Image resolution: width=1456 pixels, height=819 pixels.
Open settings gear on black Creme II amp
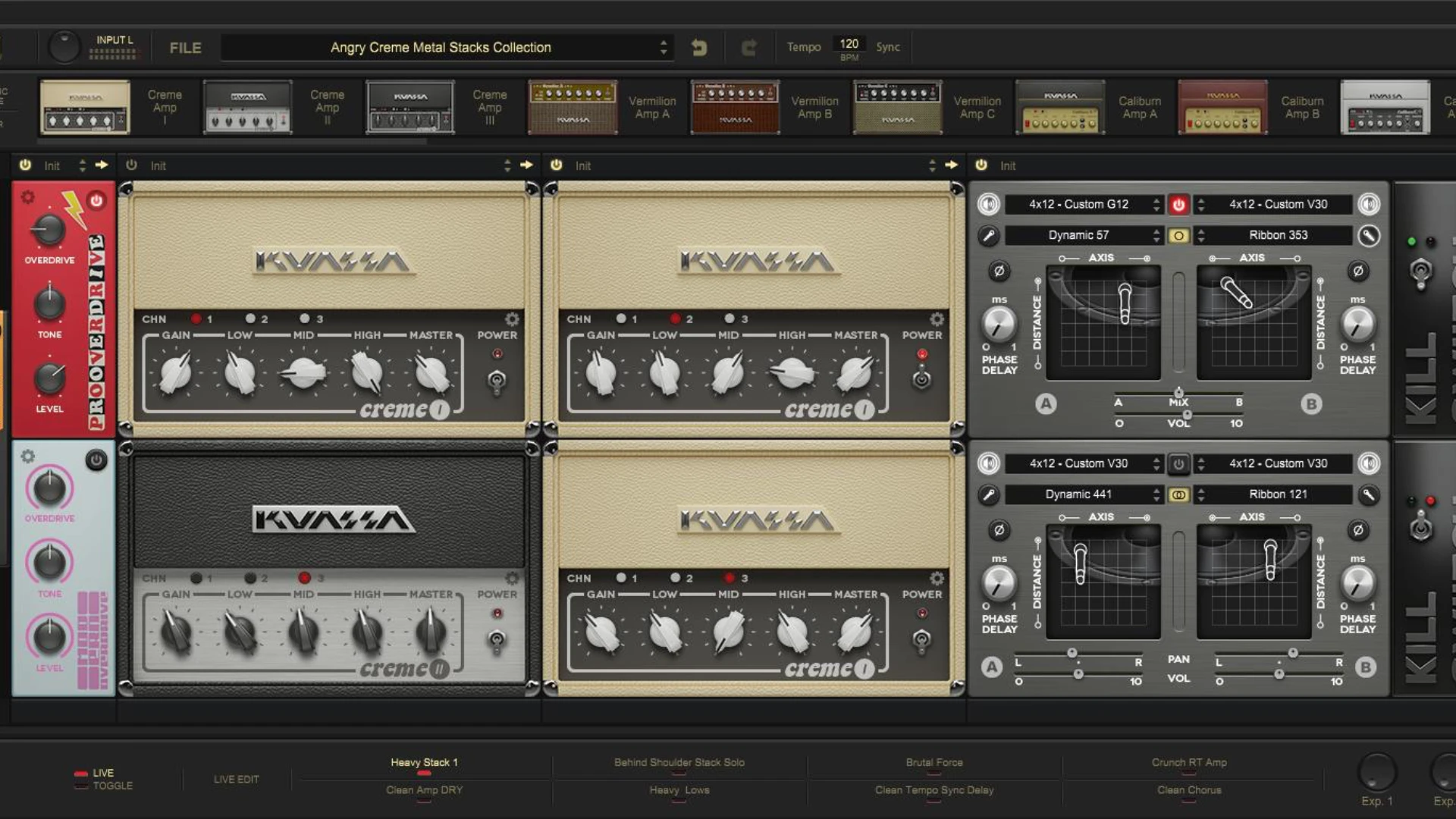(513, 578)
